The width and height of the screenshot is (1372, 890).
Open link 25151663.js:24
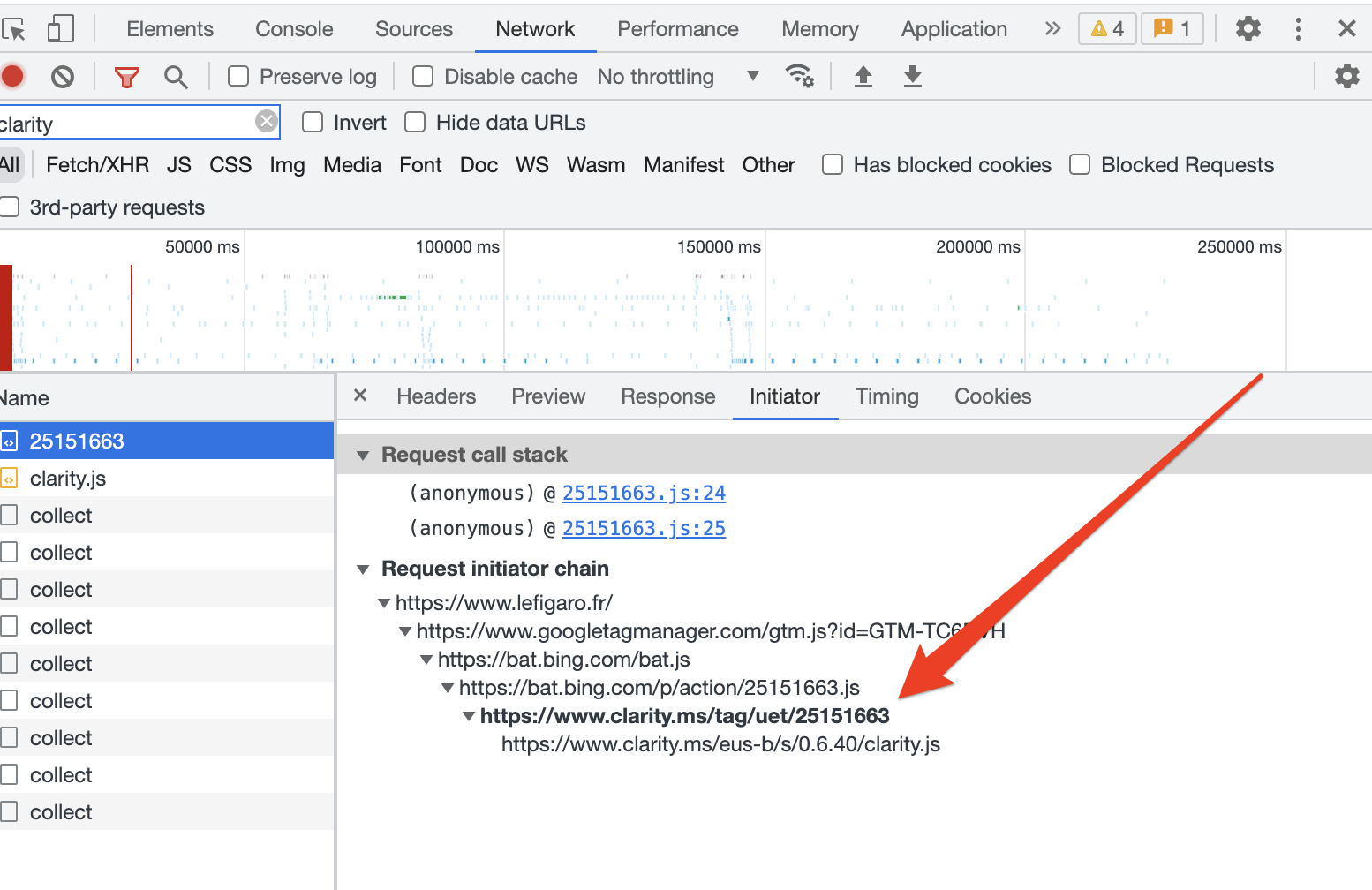point(644,493)
